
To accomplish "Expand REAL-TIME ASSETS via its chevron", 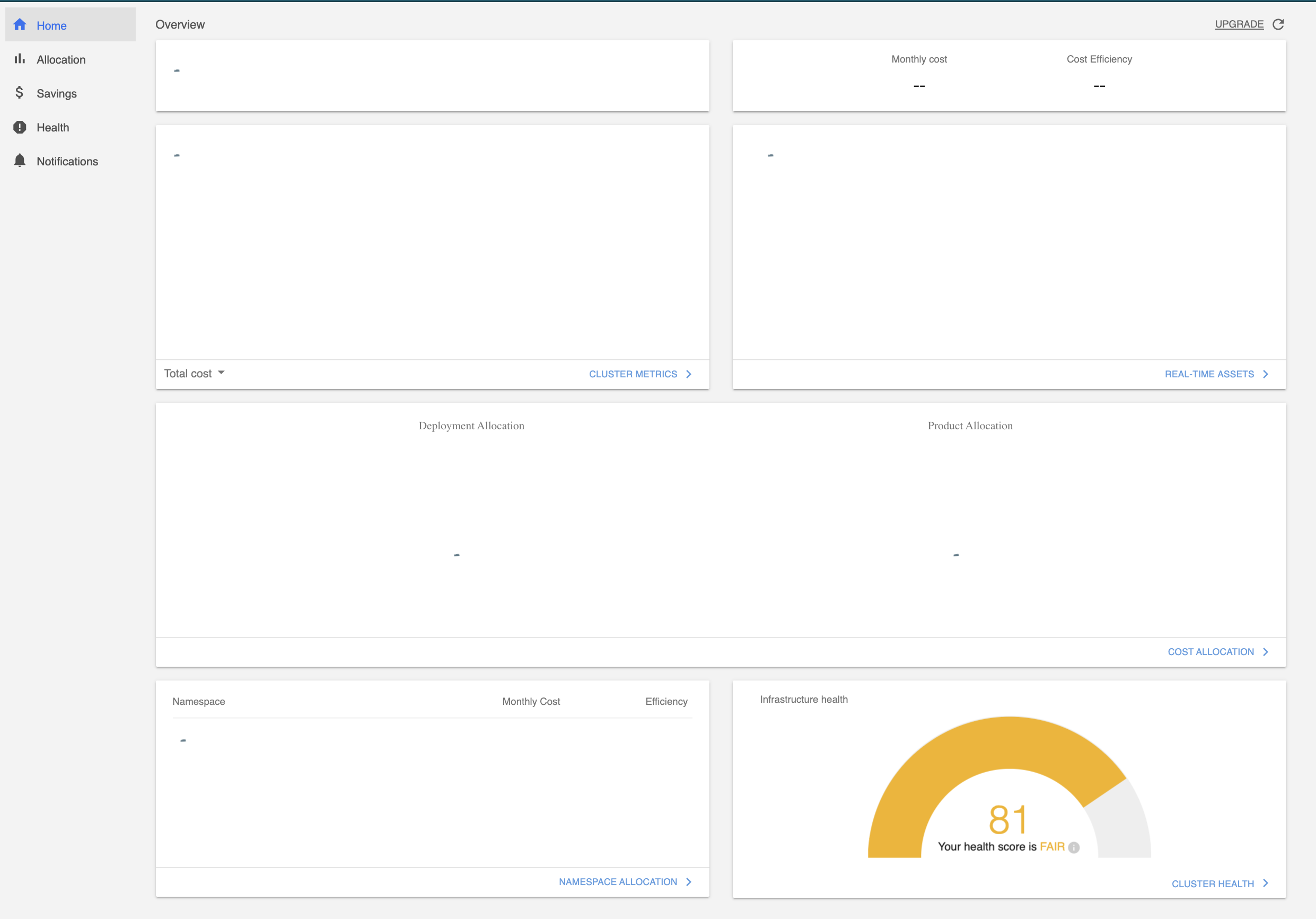I will tap(1266, 374).
